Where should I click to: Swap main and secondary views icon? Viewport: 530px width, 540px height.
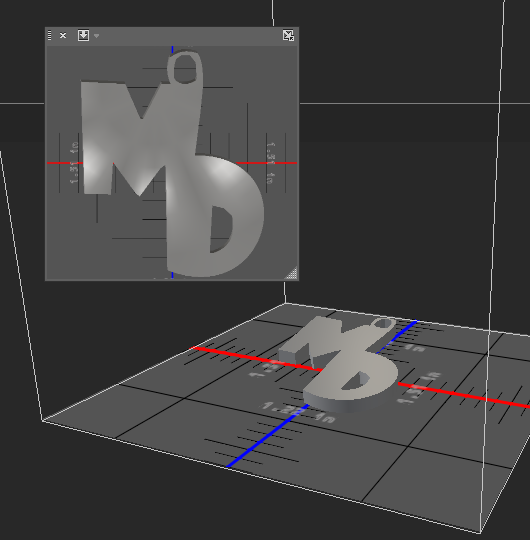pyautogui.click(x=288, y=35)
